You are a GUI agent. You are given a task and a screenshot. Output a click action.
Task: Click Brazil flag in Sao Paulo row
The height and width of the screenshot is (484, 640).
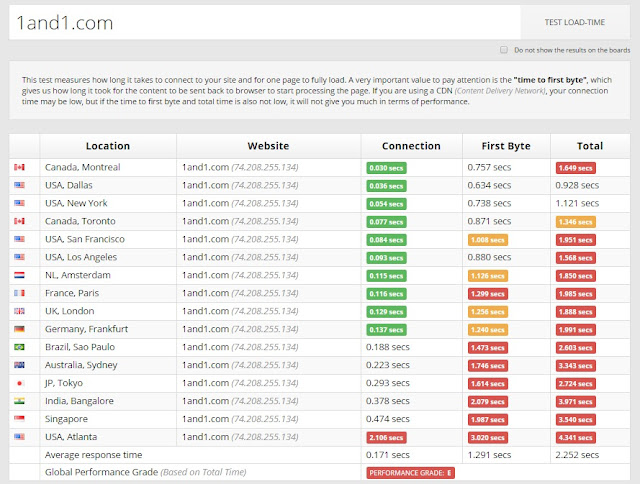tap(19, 347)
